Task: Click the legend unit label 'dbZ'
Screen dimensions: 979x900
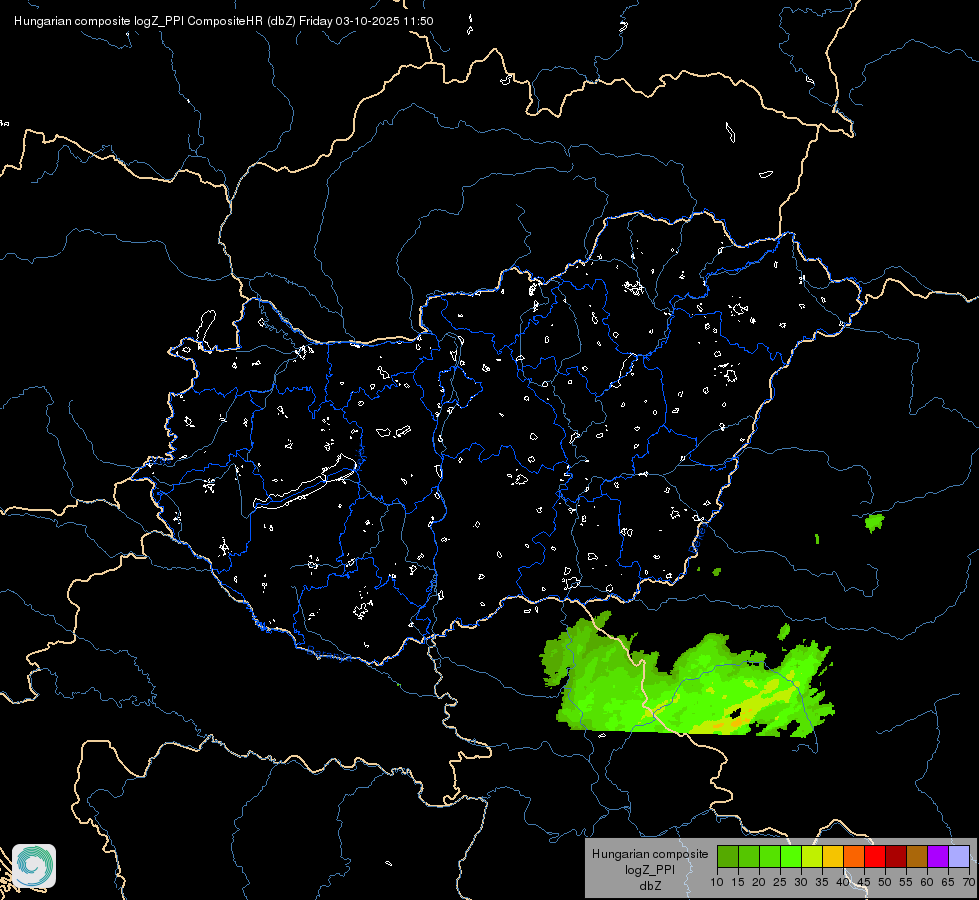Action: tap(650, 886)
